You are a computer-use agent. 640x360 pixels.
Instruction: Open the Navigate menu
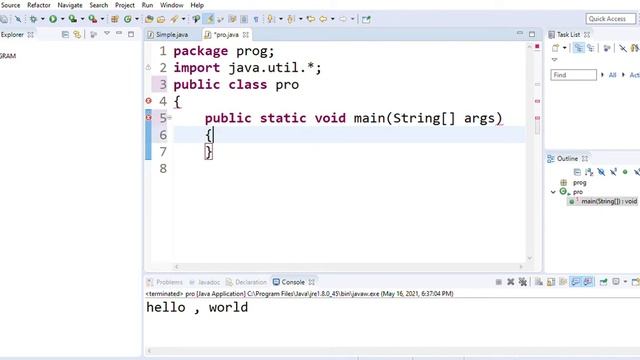tap(70, 5)
